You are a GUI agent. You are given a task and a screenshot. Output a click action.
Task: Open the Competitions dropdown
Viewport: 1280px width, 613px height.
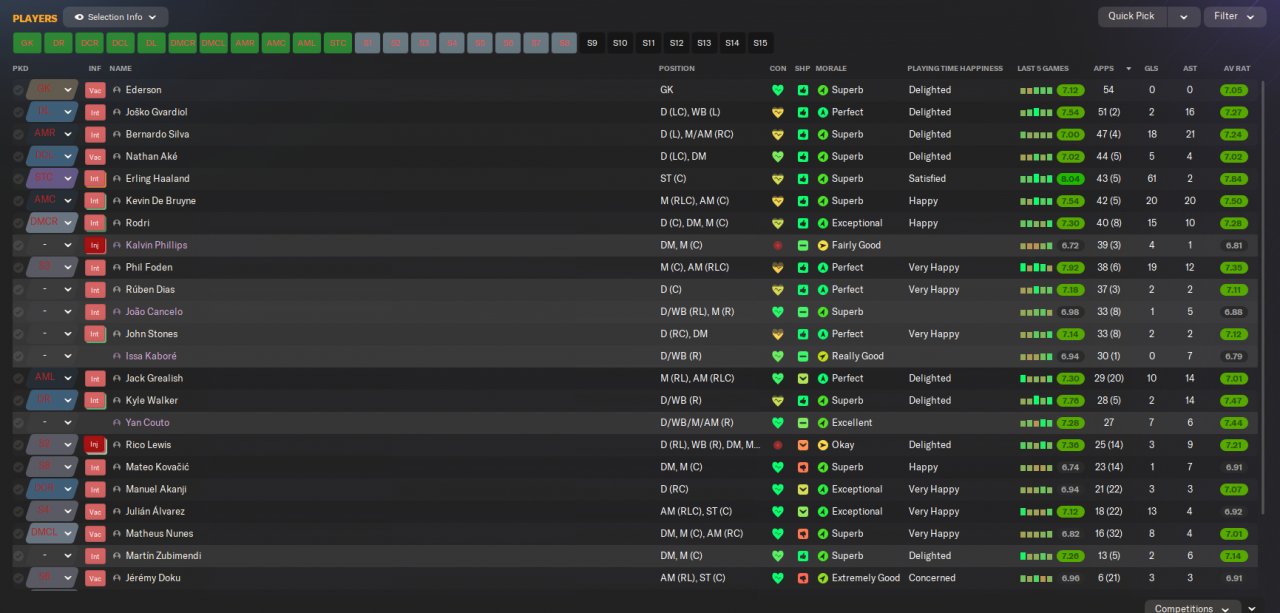click(1193, 608)
